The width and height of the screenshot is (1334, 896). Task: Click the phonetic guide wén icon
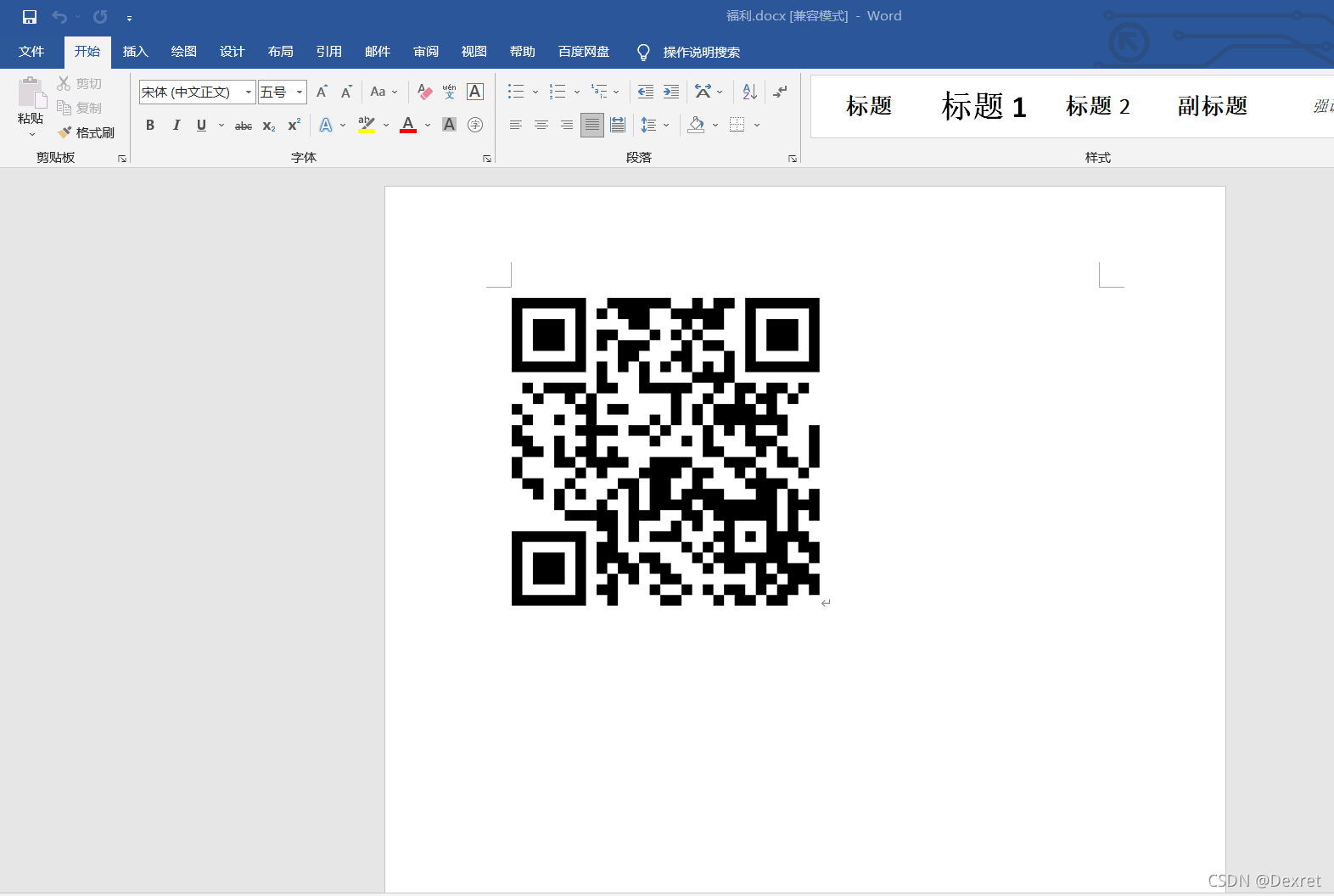tap(450, 92)
